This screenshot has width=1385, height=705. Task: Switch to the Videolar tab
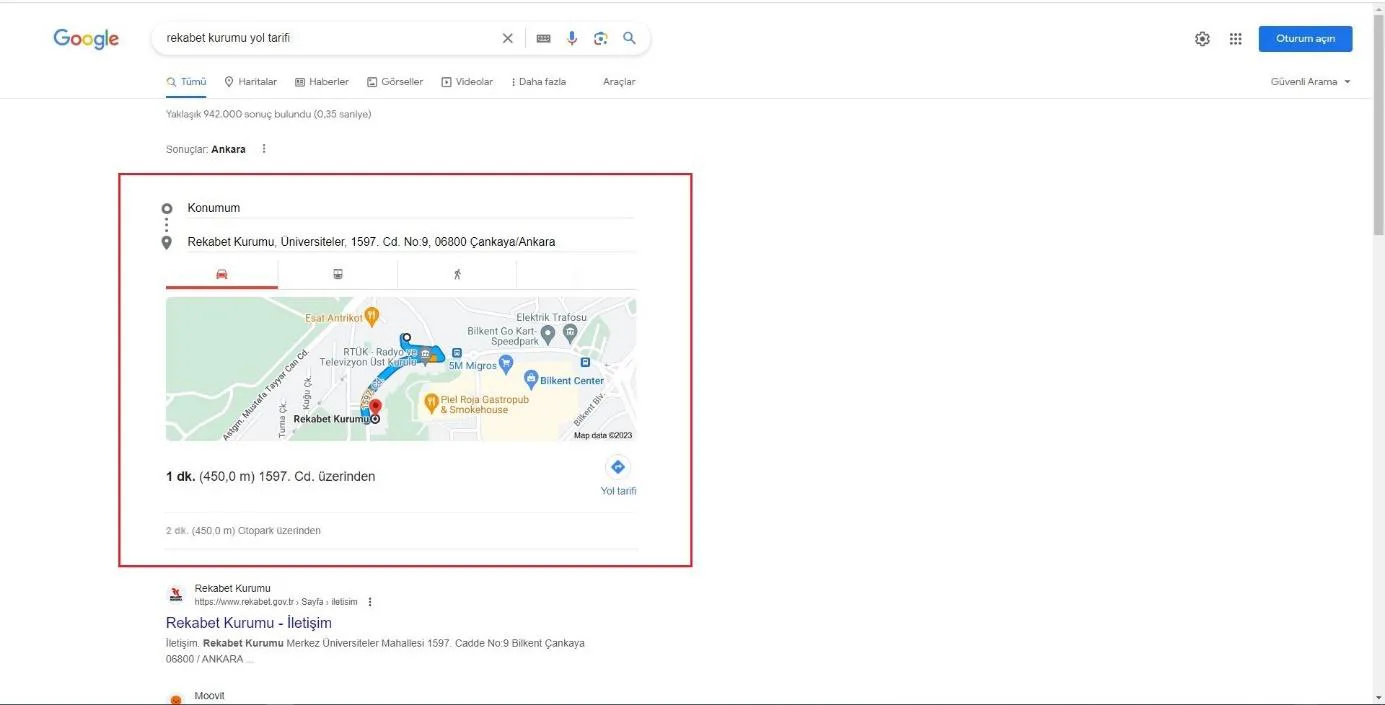(x=467, y=82)
